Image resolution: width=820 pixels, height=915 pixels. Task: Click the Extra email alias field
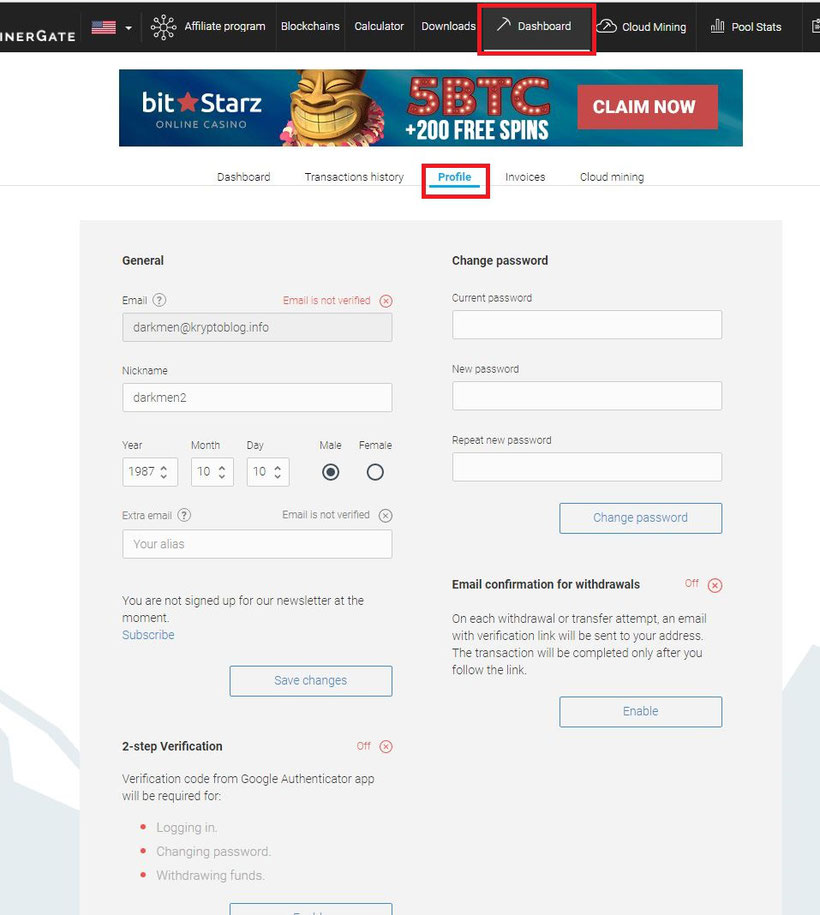(x=257, y=544)
